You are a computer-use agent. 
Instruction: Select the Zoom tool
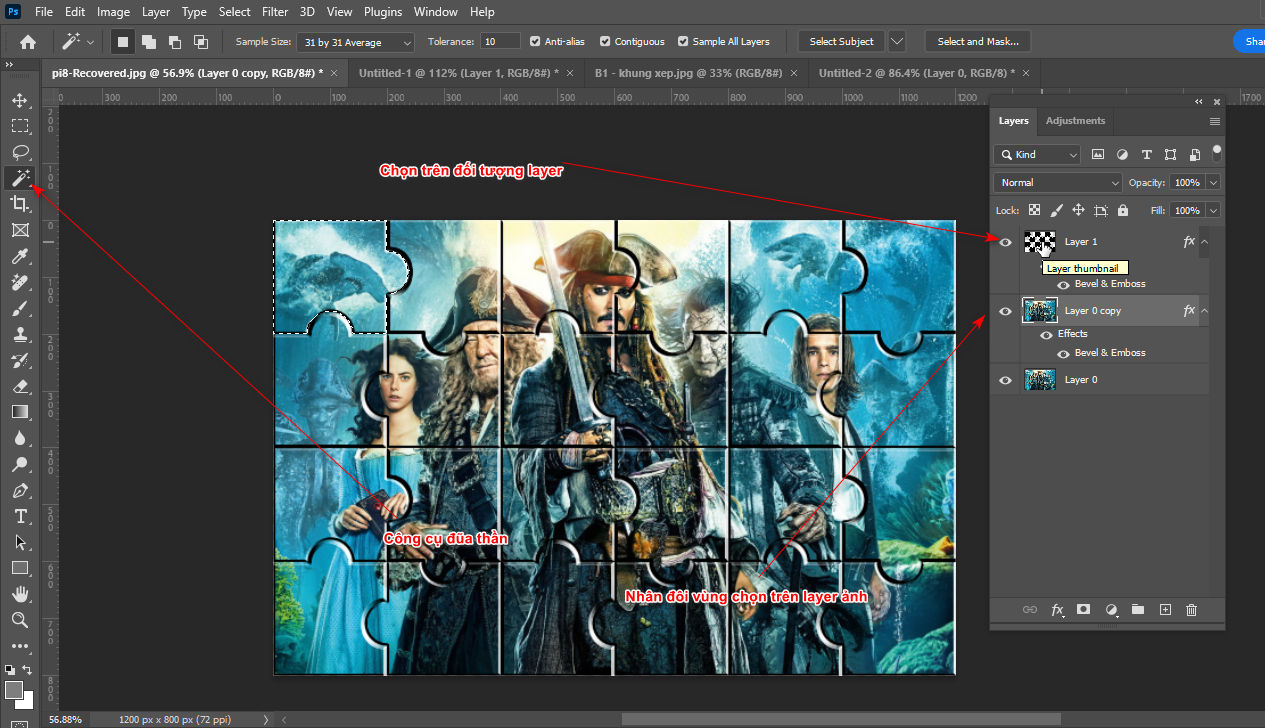[20, 620]
